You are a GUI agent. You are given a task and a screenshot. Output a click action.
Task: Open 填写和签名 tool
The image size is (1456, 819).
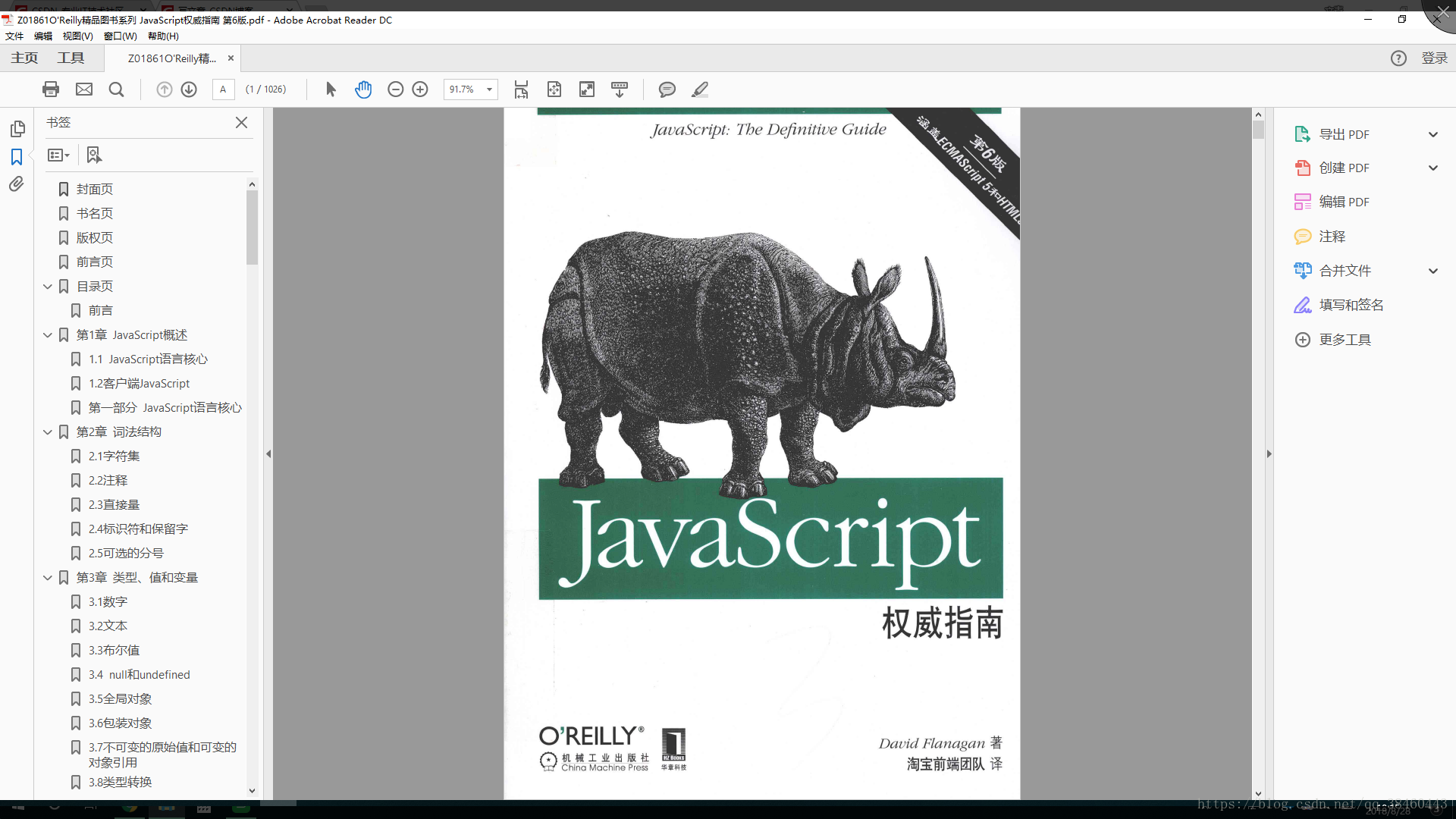click(x=1351, y=305)
